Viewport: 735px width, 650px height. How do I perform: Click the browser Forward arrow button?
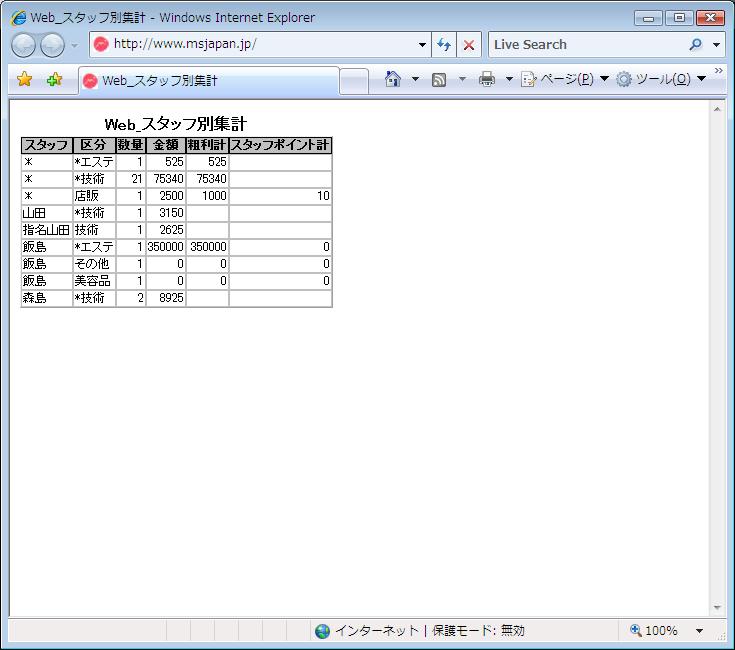click(x=52, y=45)
